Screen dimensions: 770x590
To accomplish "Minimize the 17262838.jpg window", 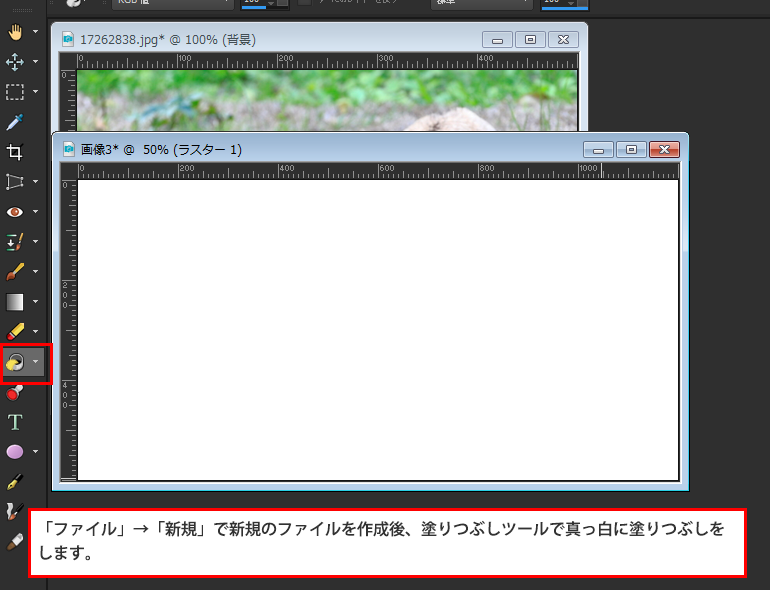I will click(x=497, y=40).
